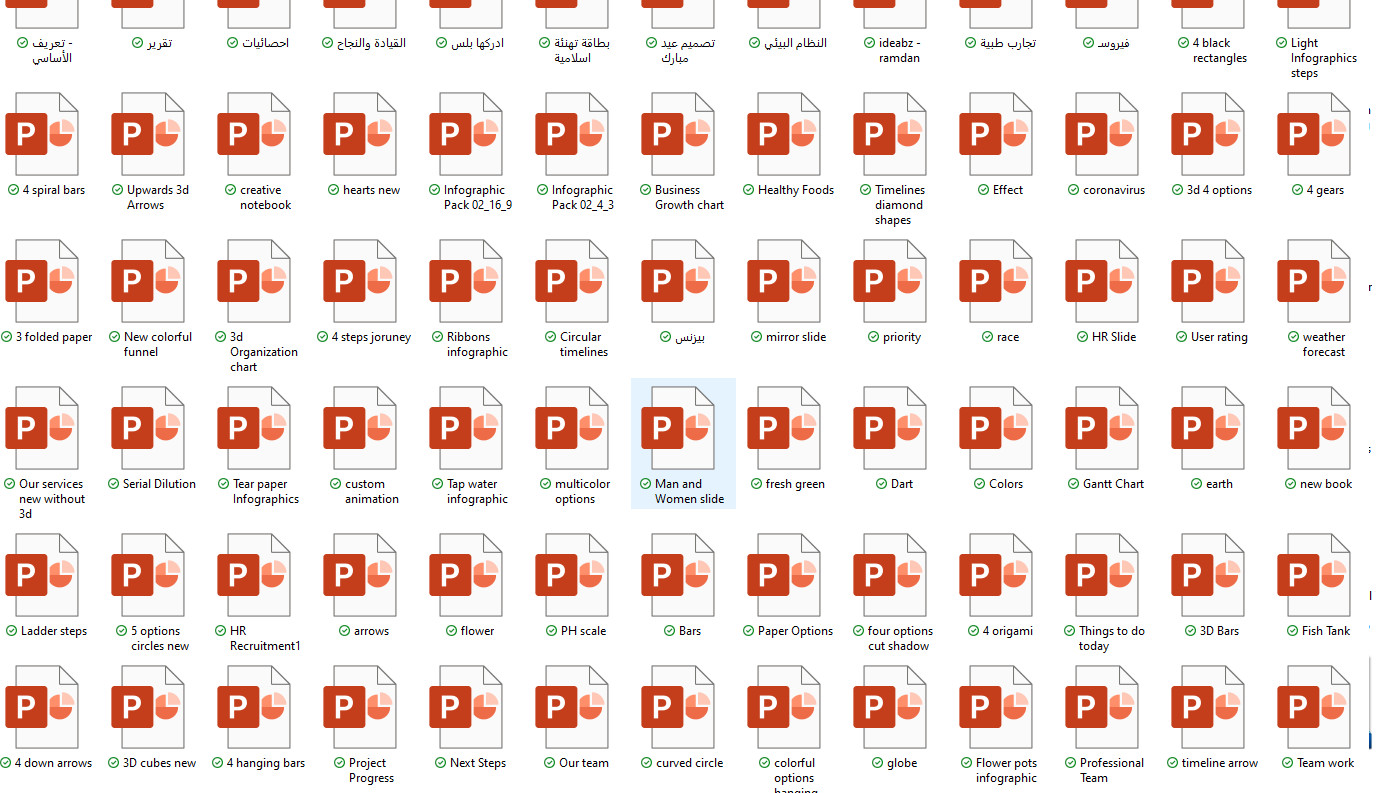Screen dimensions: 1386x793
Task: Click the 'Dart' file name
Action: pos(902,484)
